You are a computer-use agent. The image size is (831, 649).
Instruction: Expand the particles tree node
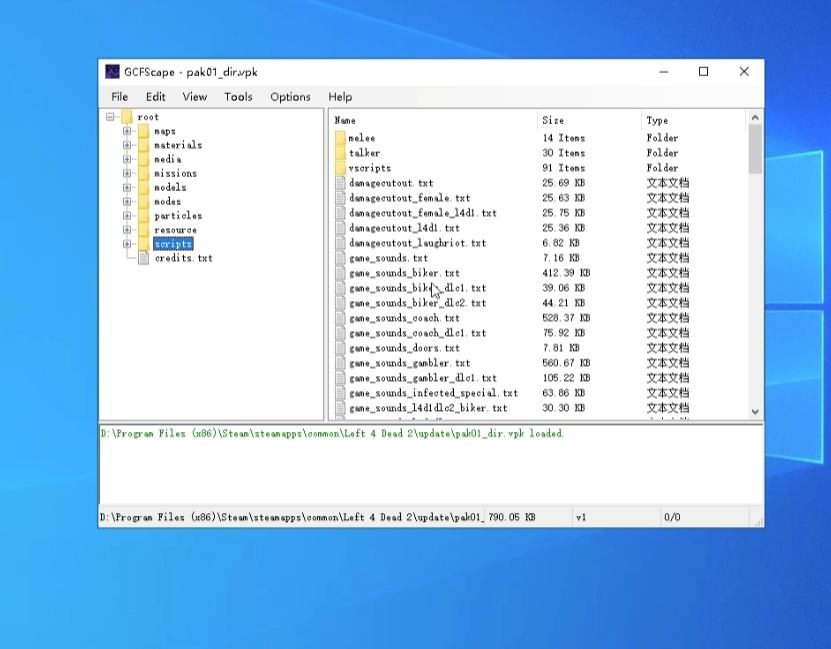127,216
